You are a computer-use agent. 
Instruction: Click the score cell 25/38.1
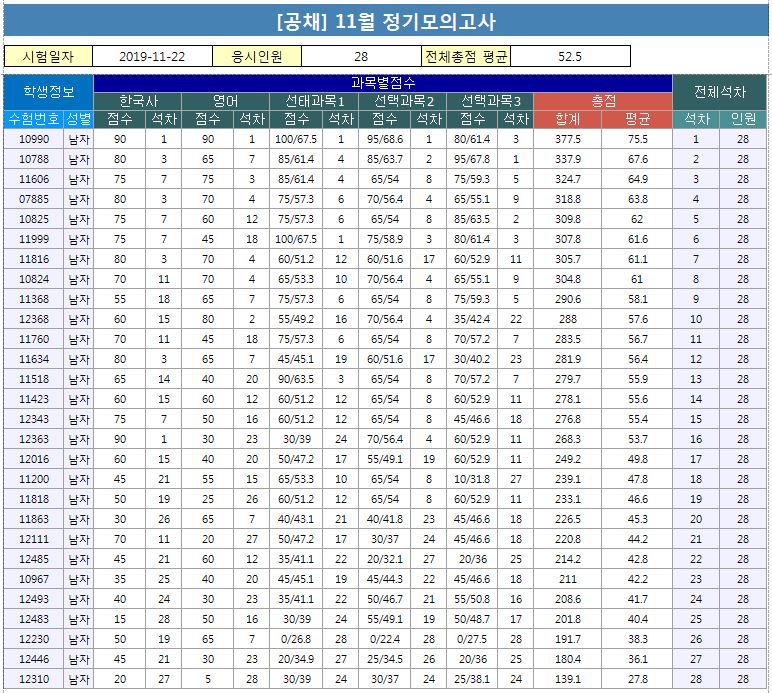pyautogui.click(x=472, y=679)
